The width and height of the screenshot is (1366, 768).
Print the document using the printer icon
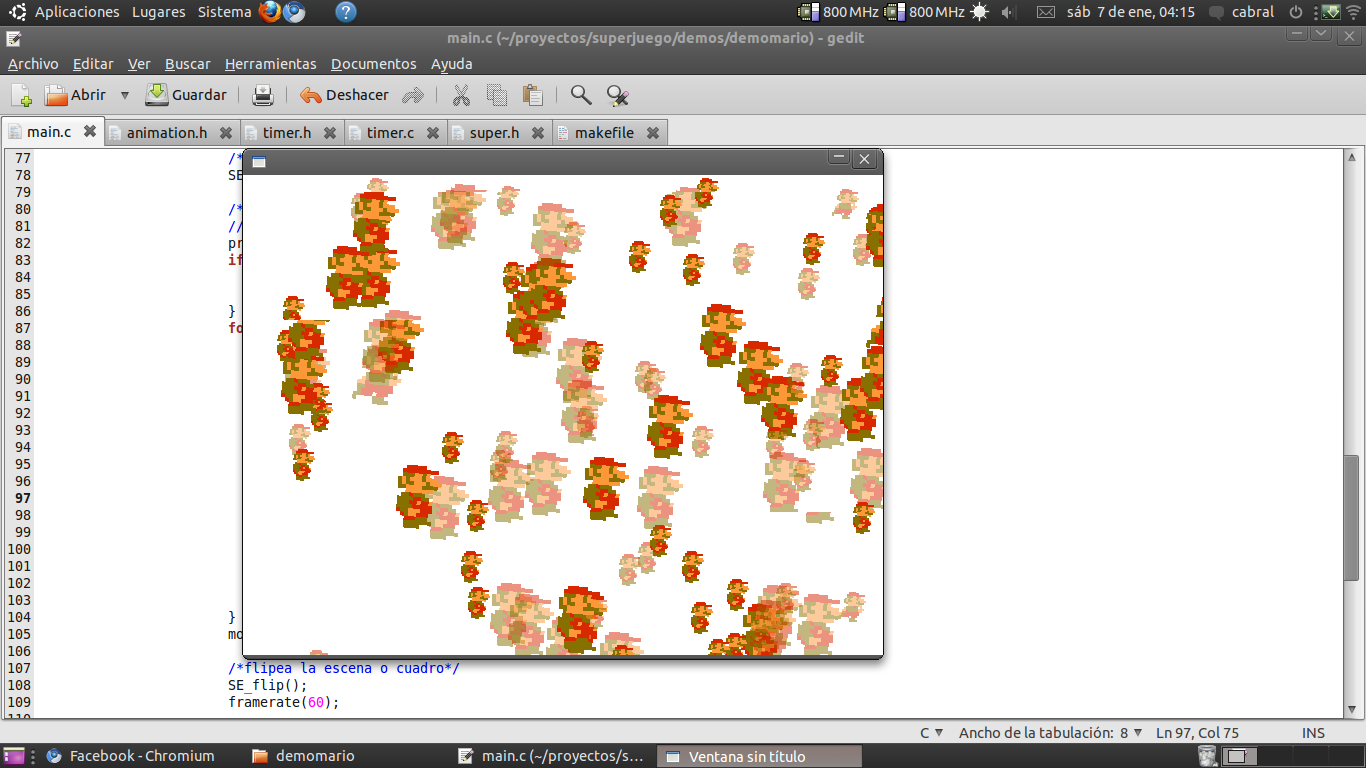tap(262, 95)
